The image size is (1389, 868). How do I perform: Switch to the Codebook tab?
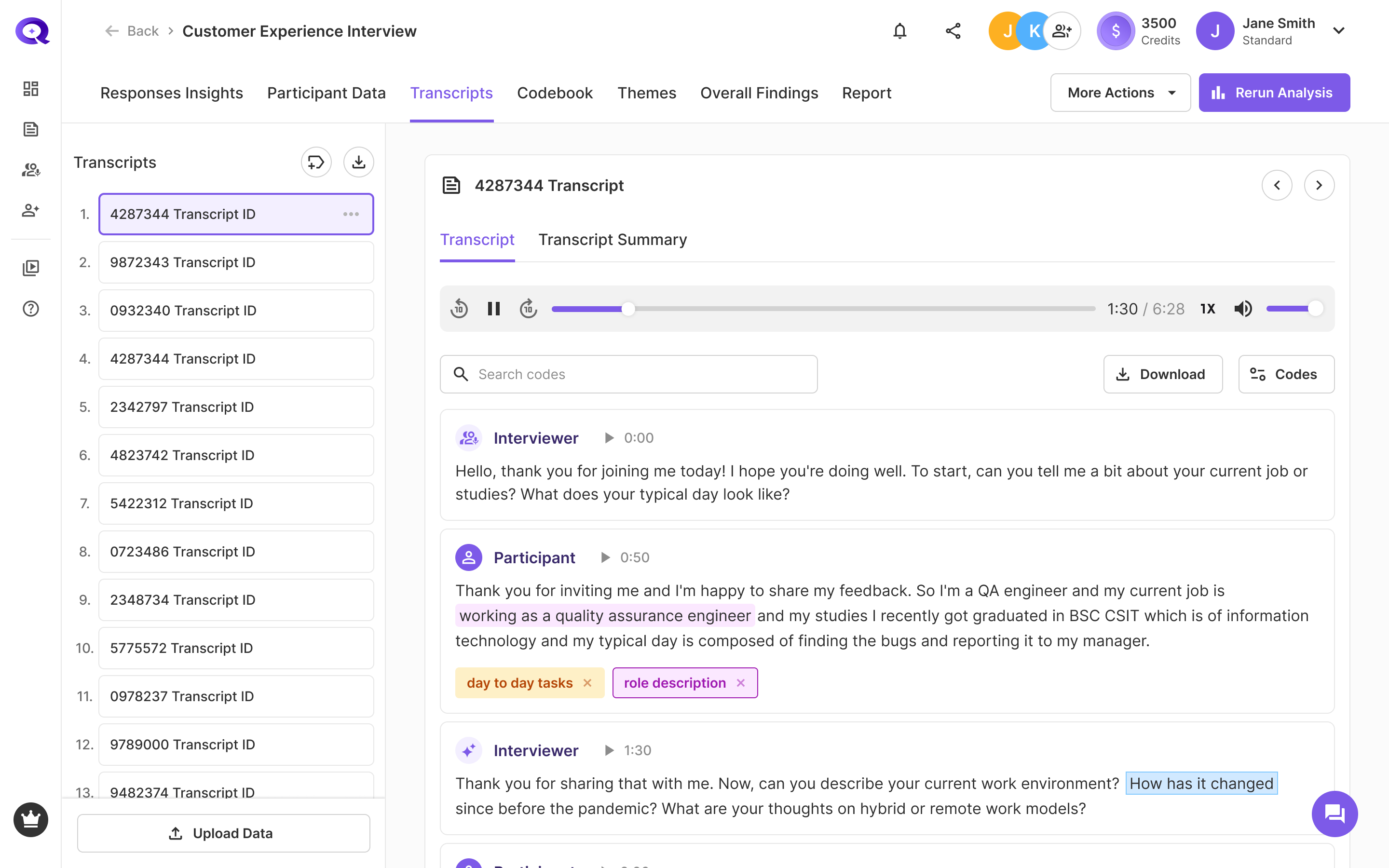click(555, 93)
